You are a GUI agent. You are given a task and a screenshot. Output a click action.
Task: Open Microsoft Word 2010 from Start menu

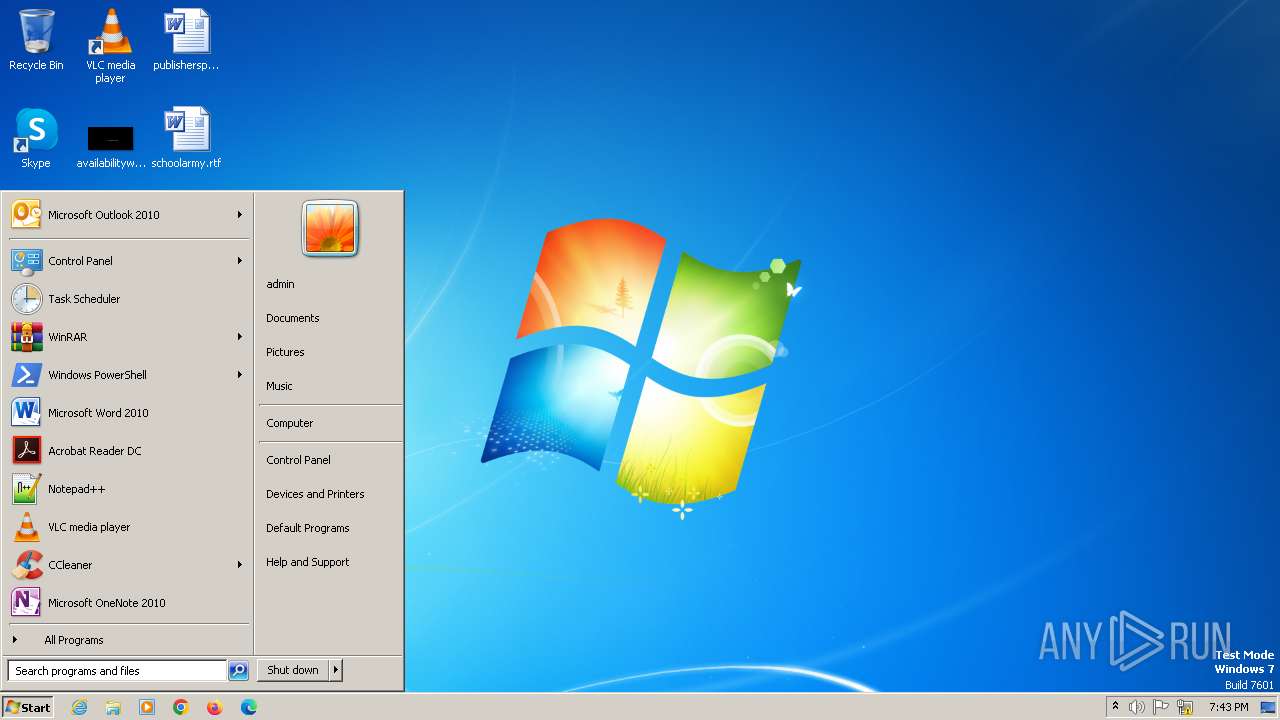129,413
